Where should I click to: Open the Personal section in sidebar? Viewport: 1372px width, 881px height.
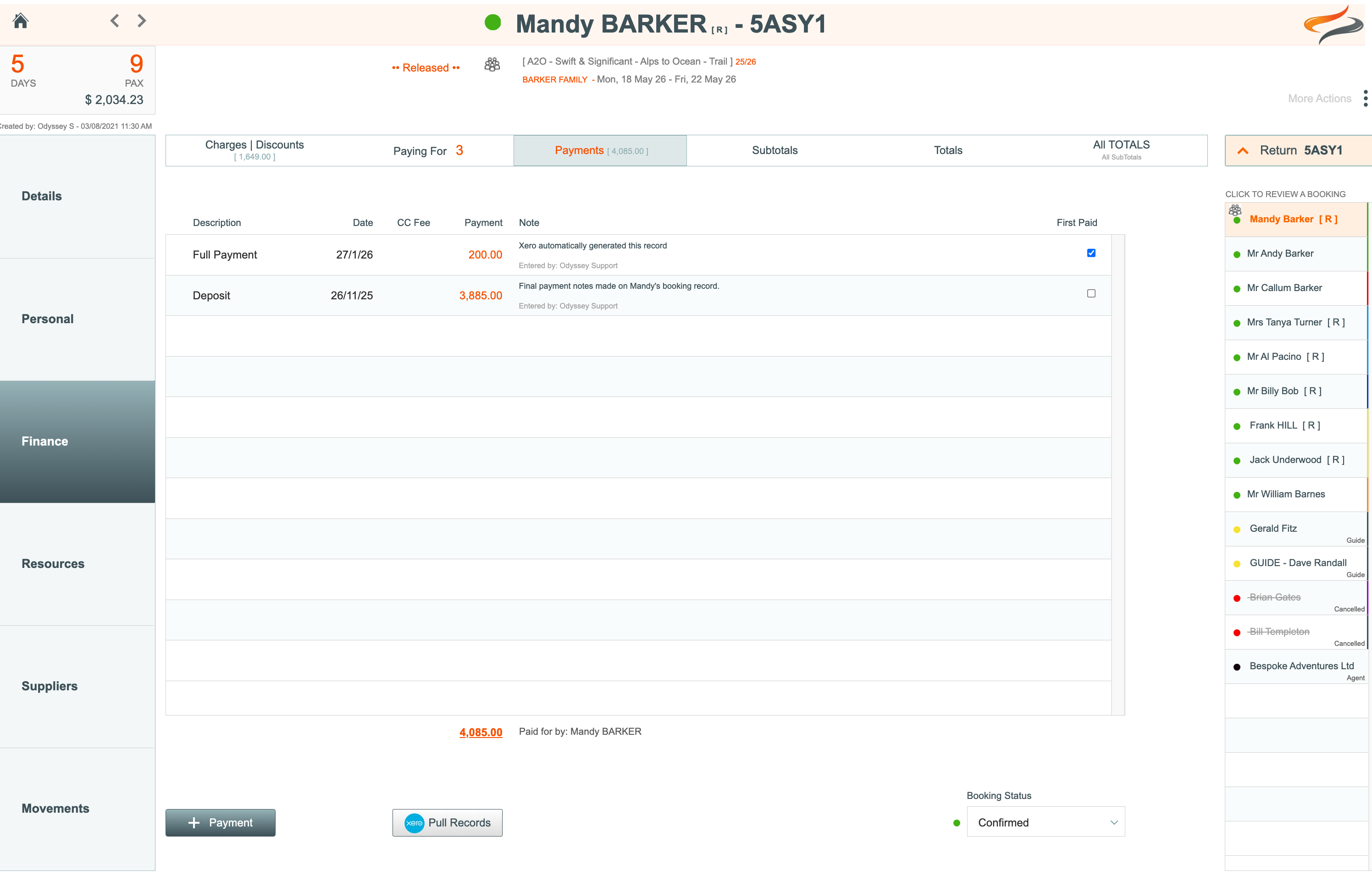tap(77, 319)
